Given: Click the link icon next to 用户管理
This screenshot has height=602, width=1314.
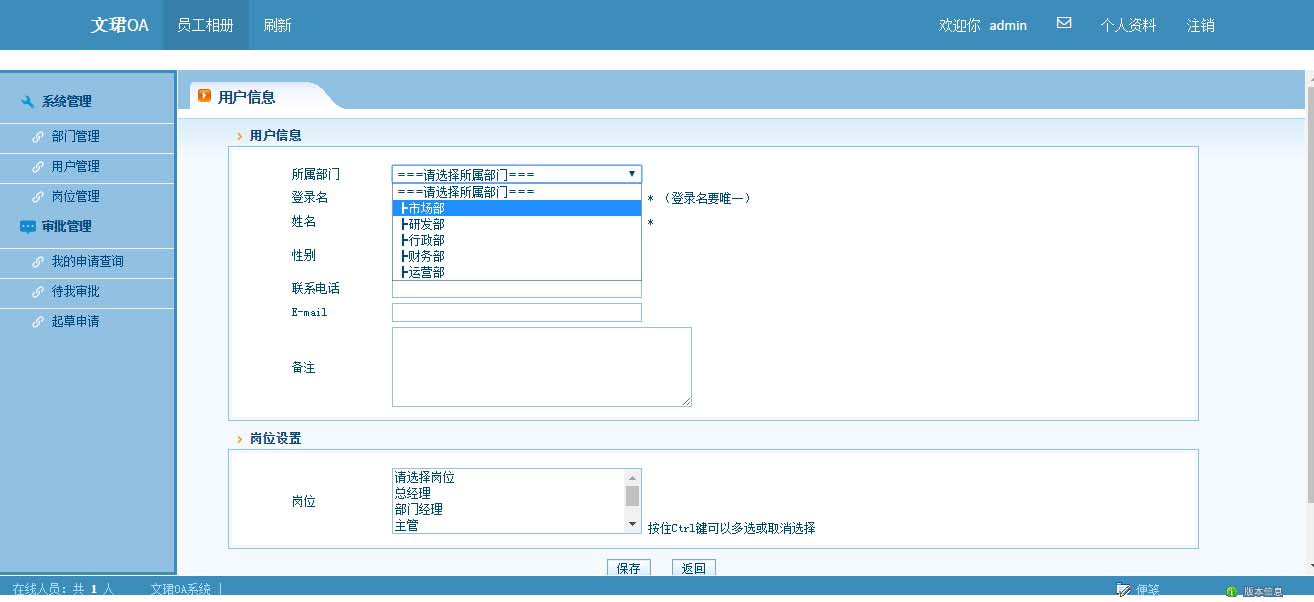Looking at the screenshot, I should tap(38, 167).
